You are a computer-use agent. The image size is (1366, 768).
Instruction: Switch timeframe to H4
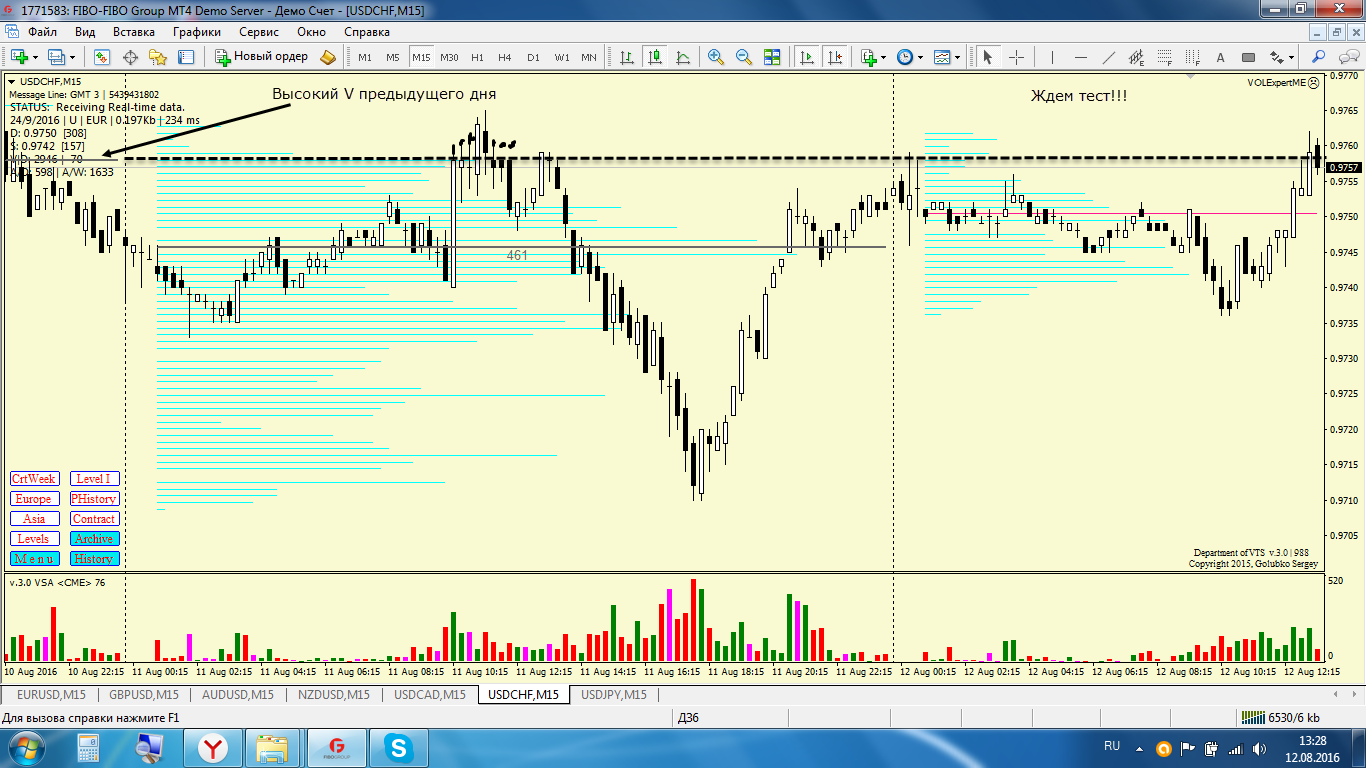(x=505, y=57)
